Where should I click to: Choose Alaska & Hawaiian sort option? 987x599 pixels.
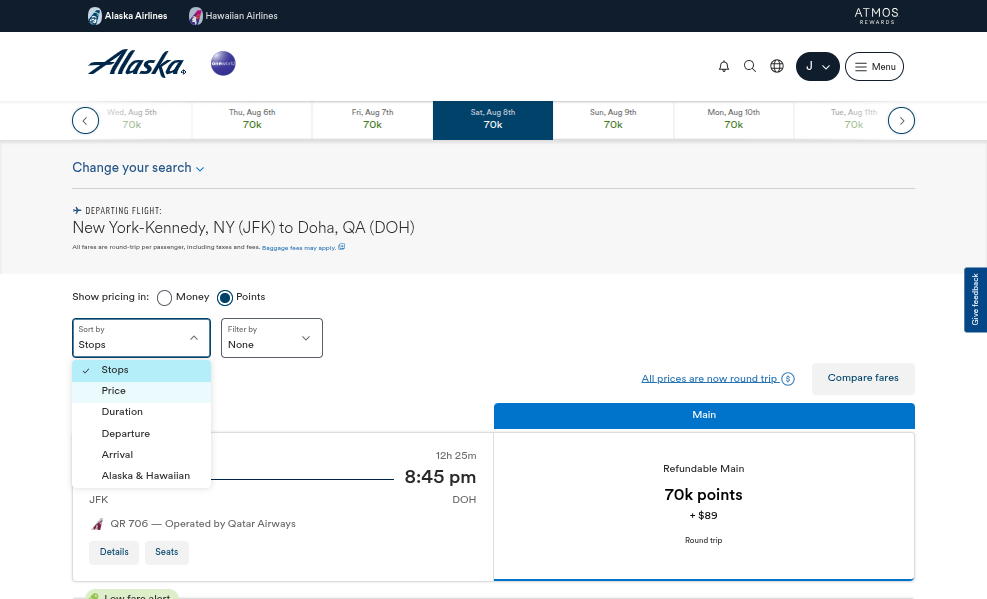click(x=142, y=476)
